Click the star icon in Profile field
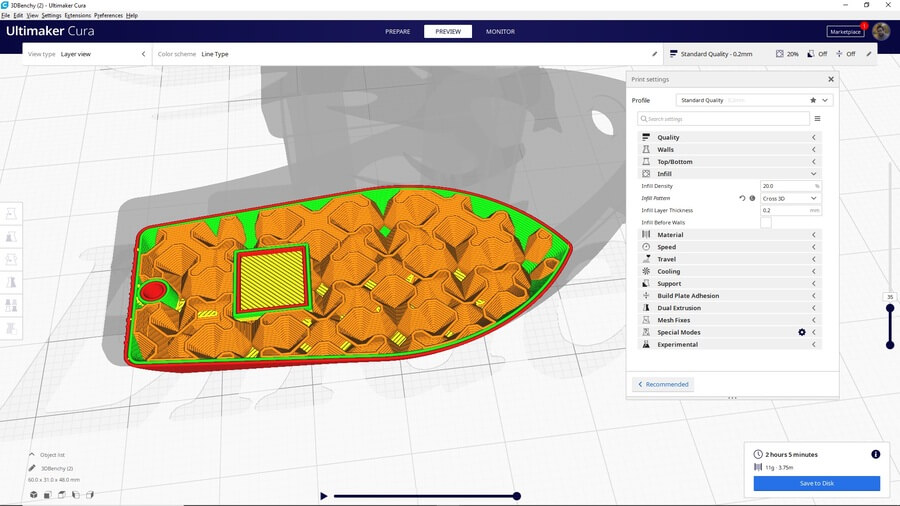 click(813, 100)
